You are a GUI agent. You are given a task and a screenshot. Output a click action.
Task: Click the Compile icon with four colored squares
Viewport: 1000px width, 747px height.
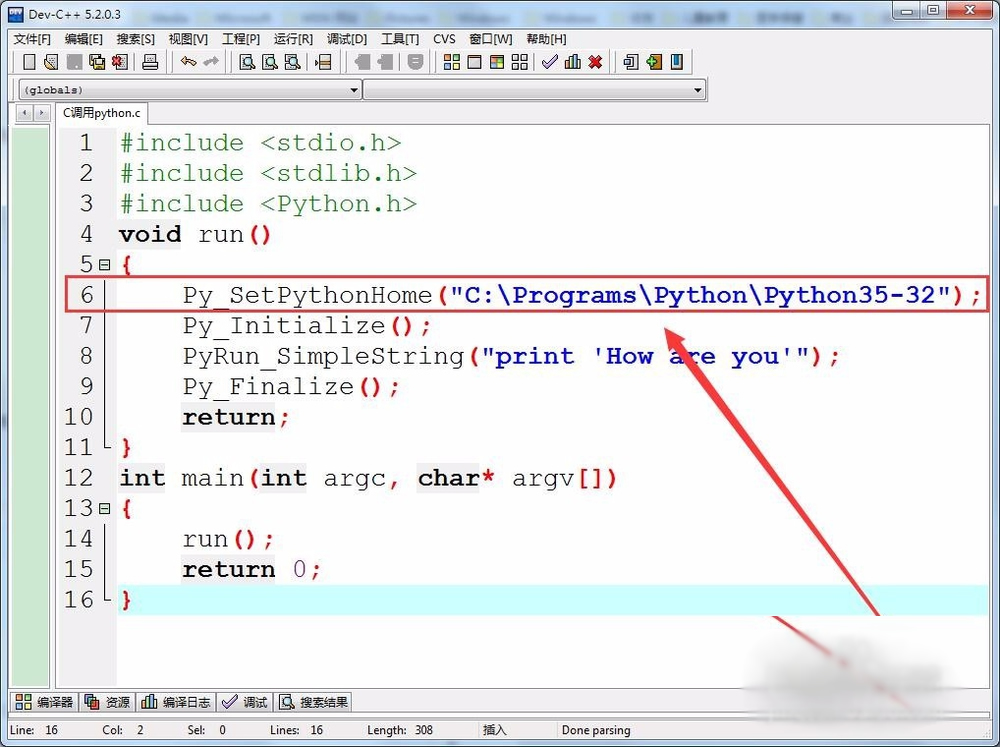[x=452, y=62]
